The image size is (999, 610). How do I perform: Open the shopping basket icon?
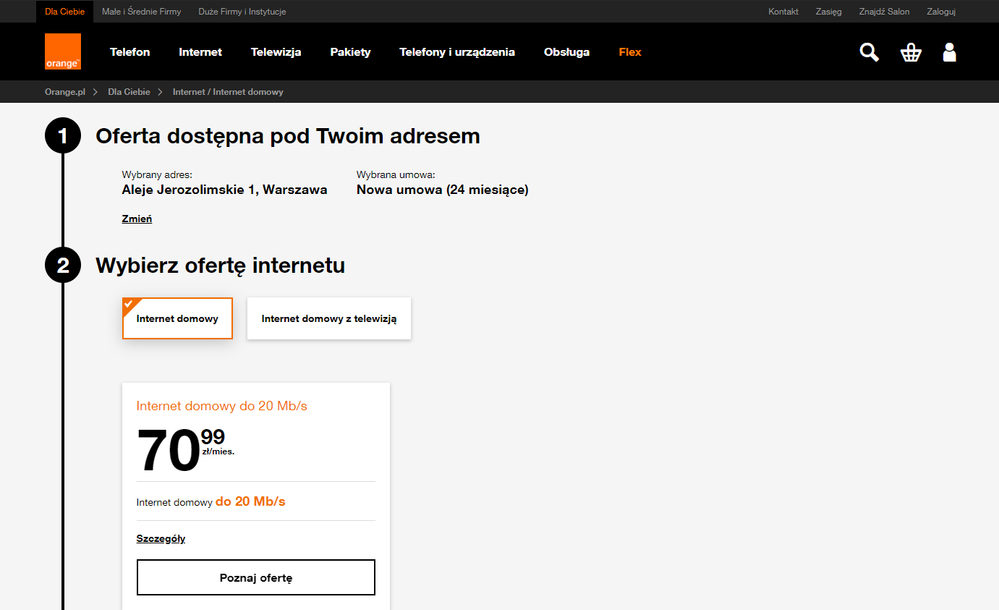click(x=910, y=52)
